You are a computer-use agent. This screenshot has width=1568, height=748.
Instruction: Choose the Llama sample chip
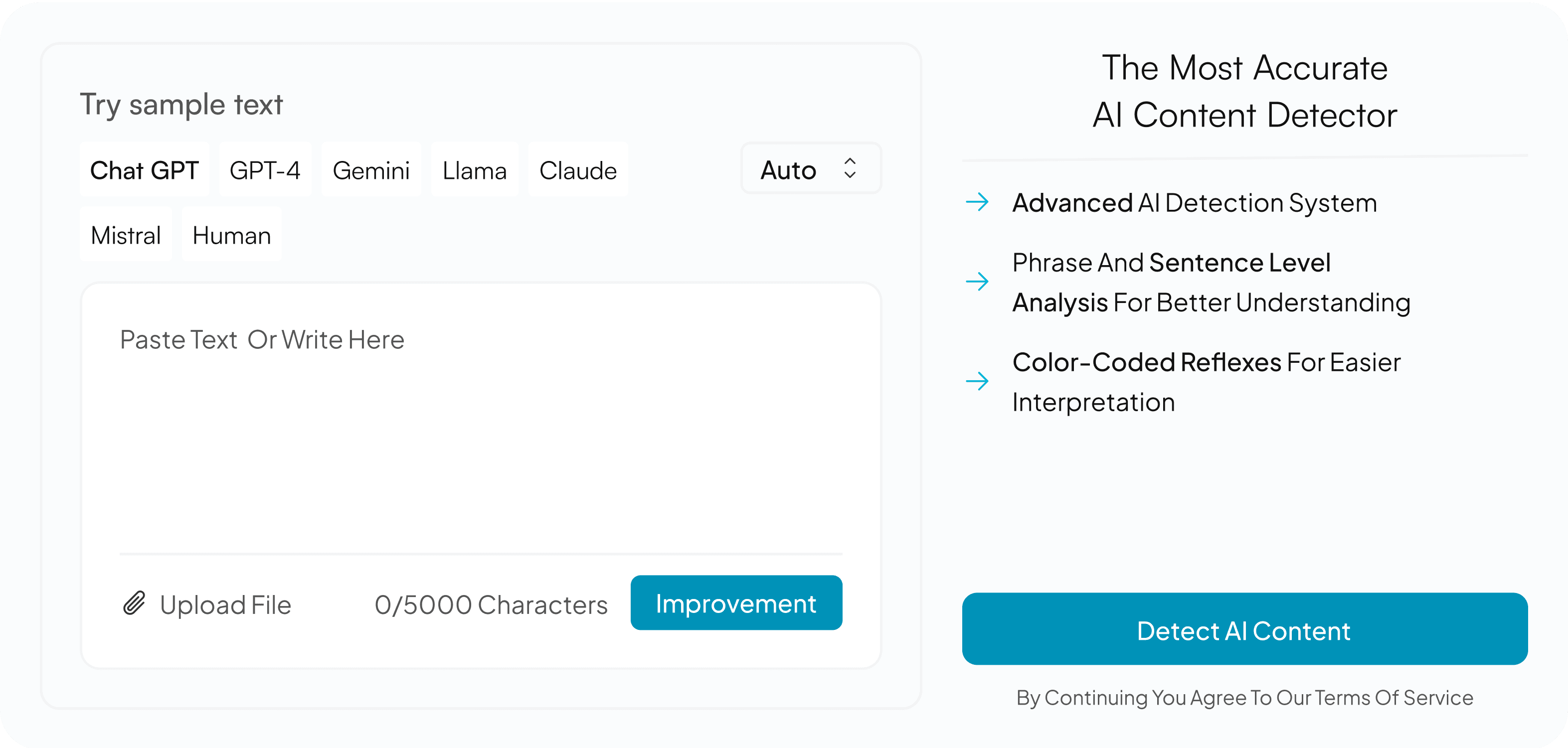coord(474,170)
